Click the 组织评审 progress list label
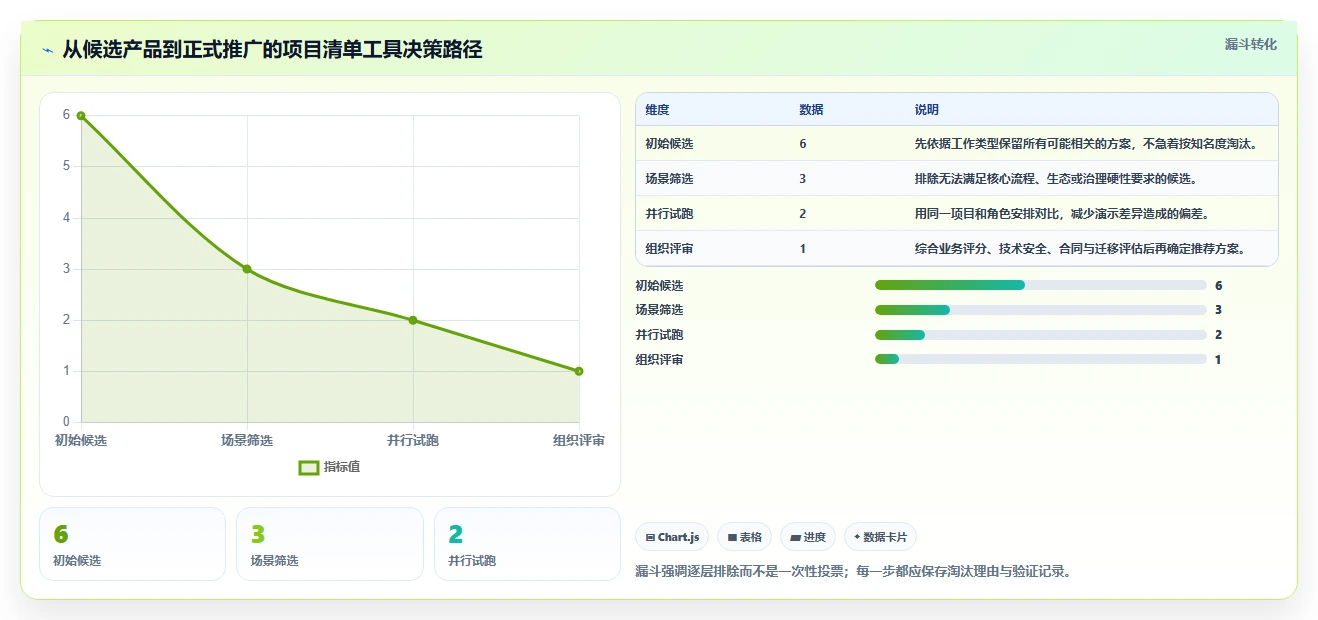 (660, 360)
